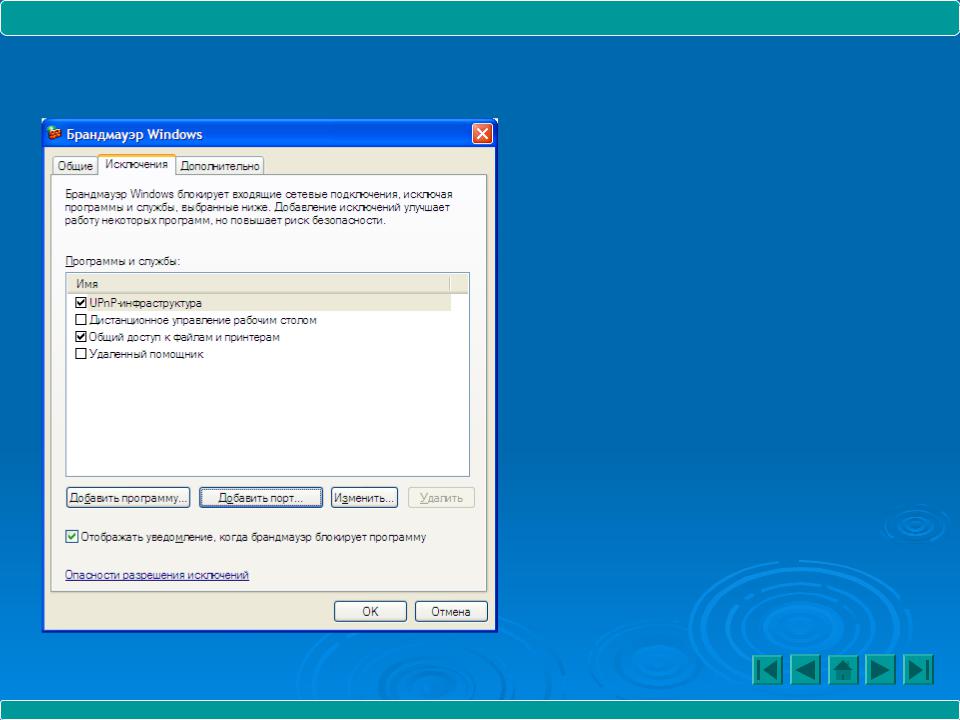Image resolution: width=960 pixels, height=720 pixels.
Task: Select Удаленный помощник row text
Action: pos(146,354)
